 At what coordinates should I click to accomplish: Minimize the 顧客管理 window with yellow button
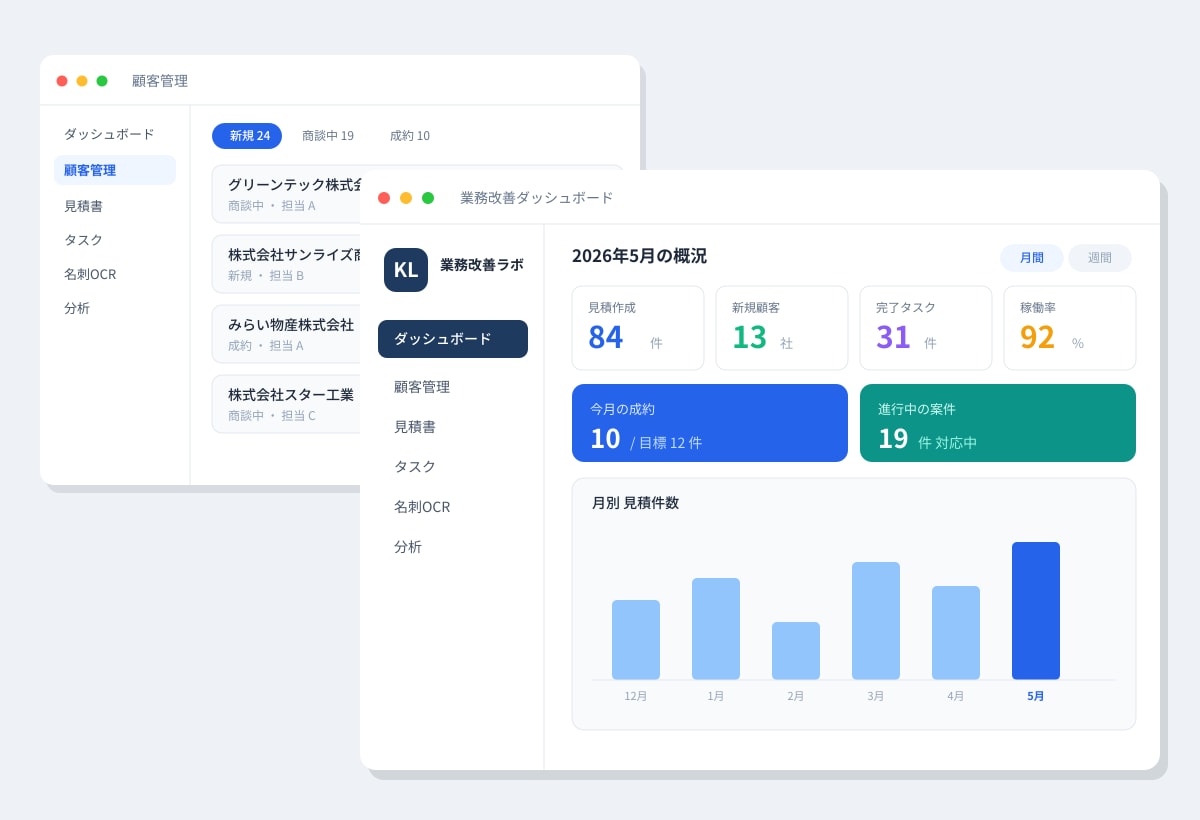click(x=82, y=81)
